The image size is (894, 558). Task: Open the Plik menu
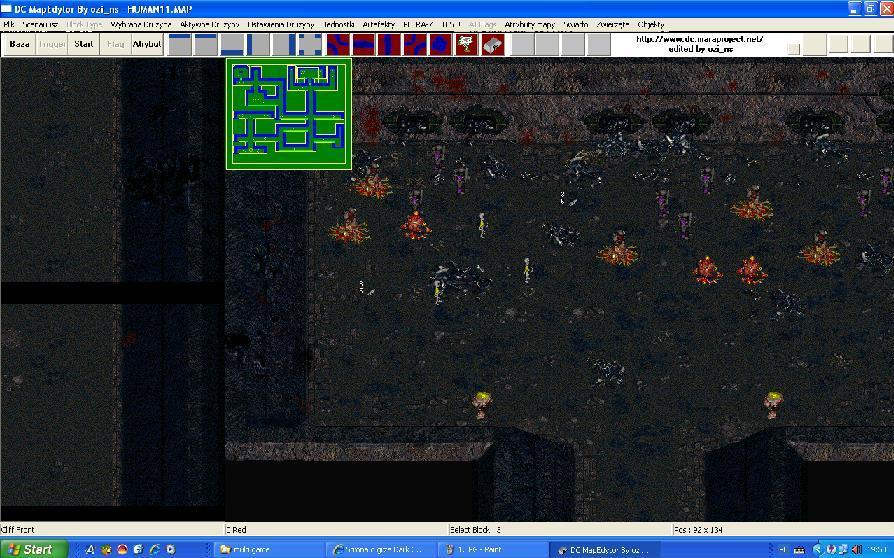[9, 25]
